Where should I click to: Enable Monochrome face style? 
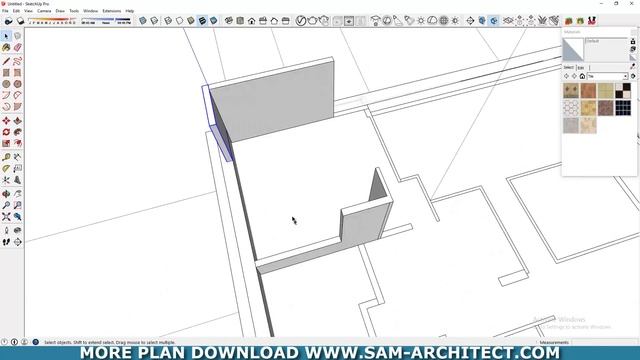click(x=213, y=20)
